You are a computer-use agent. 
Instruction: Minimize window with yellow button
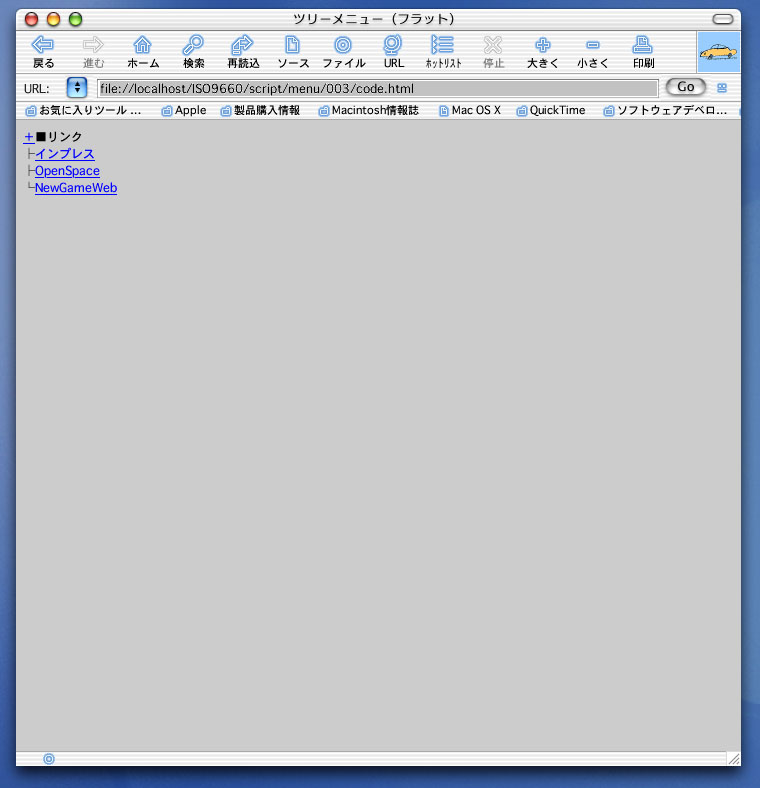click(x=53, y=19)
